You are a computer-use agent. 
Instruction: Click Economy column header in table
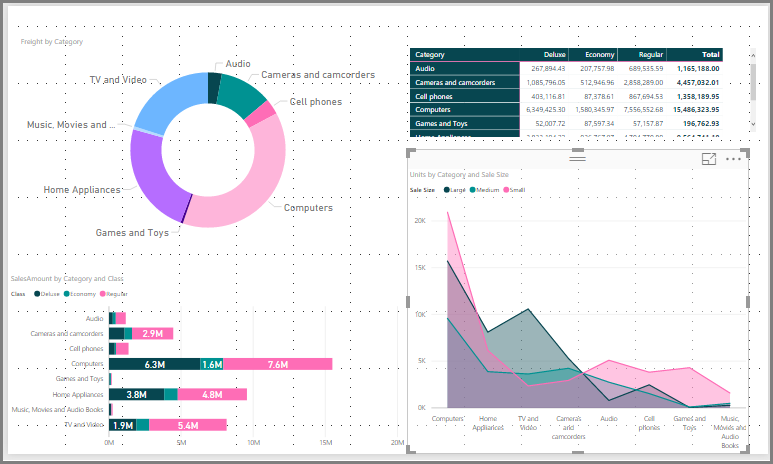click(x=600, y=54)
